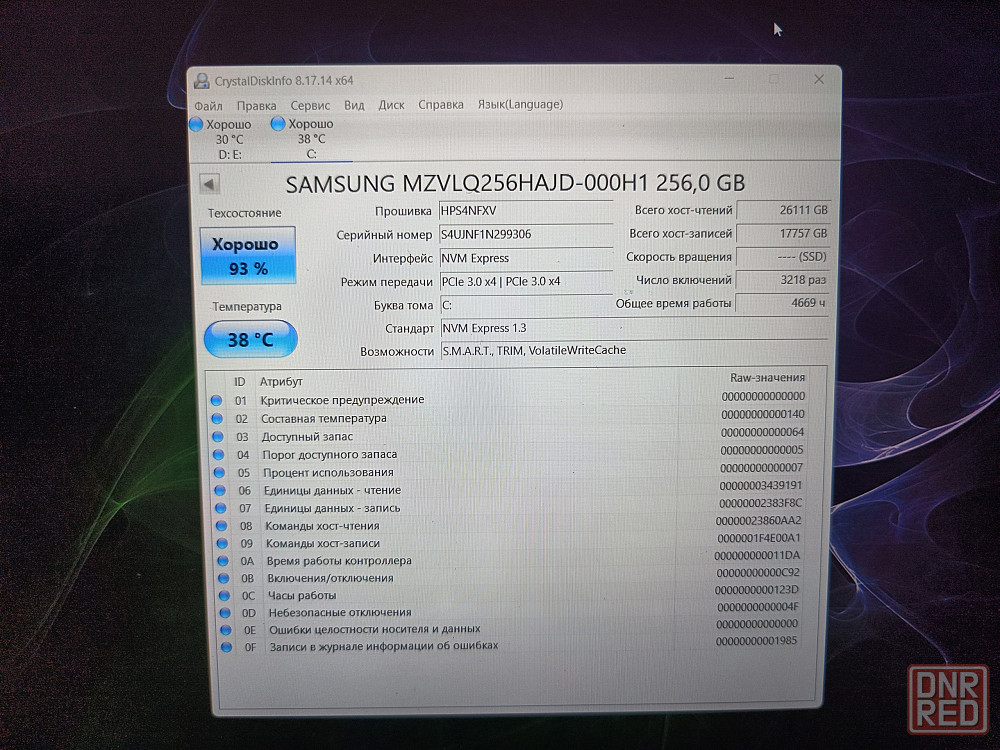Screen dimensions: 1000x750
Task: Select the Порог доступного запаса attribute row
Action: tap(509, 453)
